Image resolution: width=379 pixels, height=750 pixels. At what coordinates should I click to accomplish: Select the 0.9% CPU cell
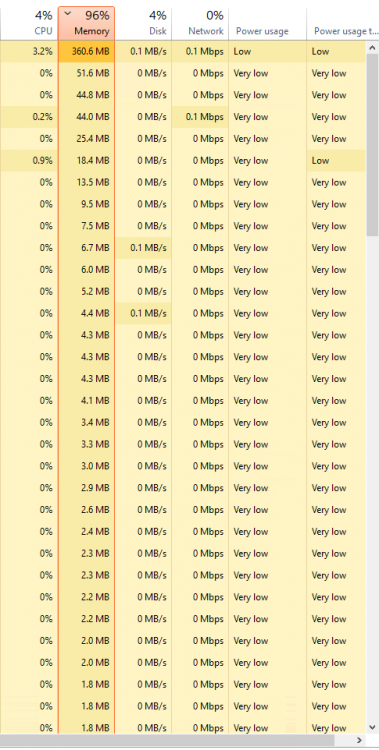[29, 161]
